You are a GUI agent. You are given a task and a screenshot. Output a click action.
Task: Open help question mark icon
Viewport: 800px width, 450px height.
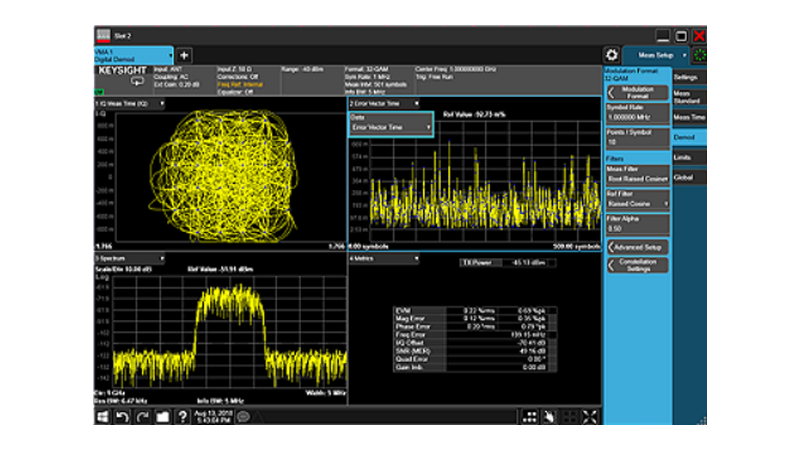click(x=183, y=416)
